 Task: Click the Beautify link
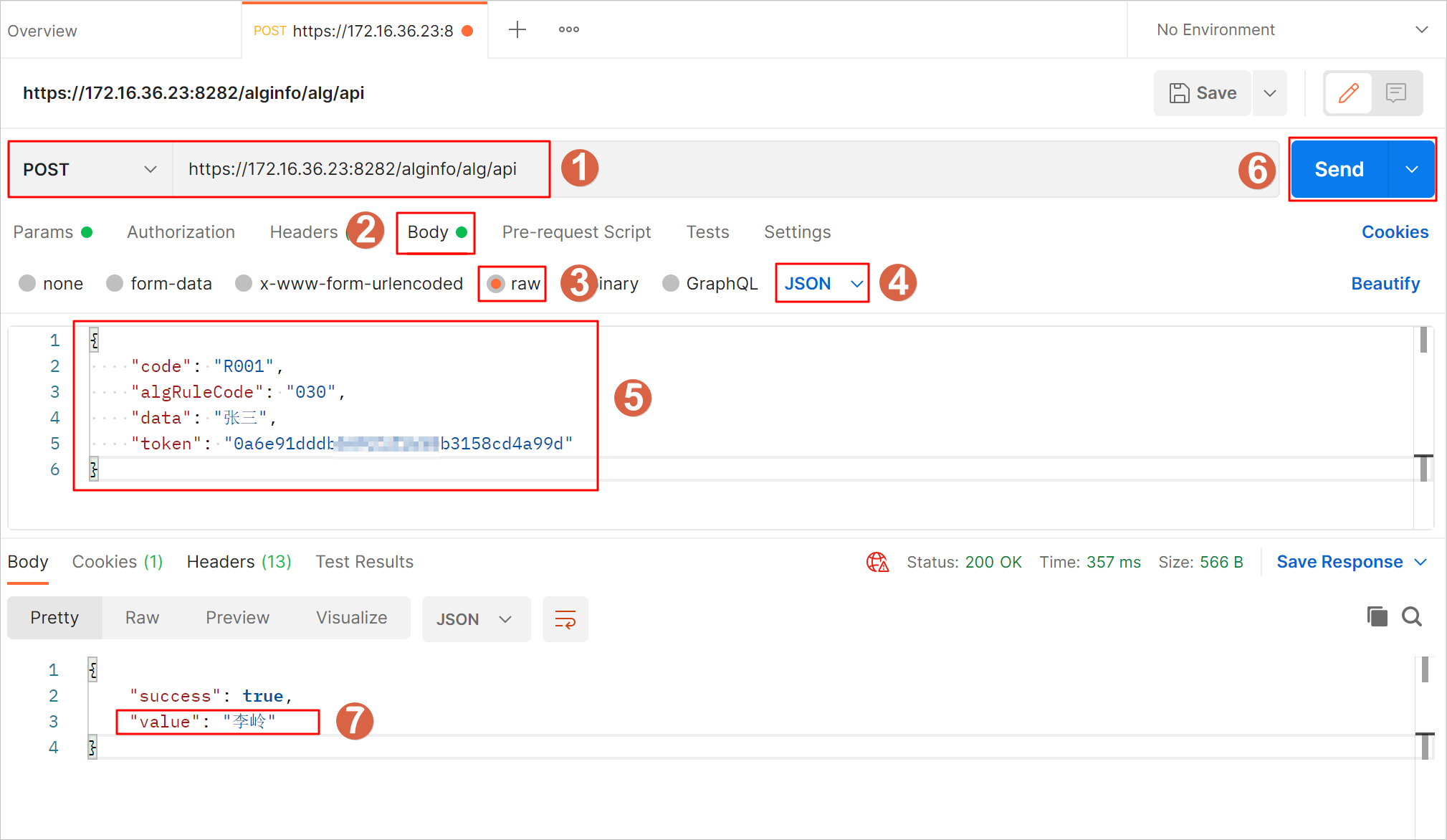pyautogui.click(x=1385, y=284)
